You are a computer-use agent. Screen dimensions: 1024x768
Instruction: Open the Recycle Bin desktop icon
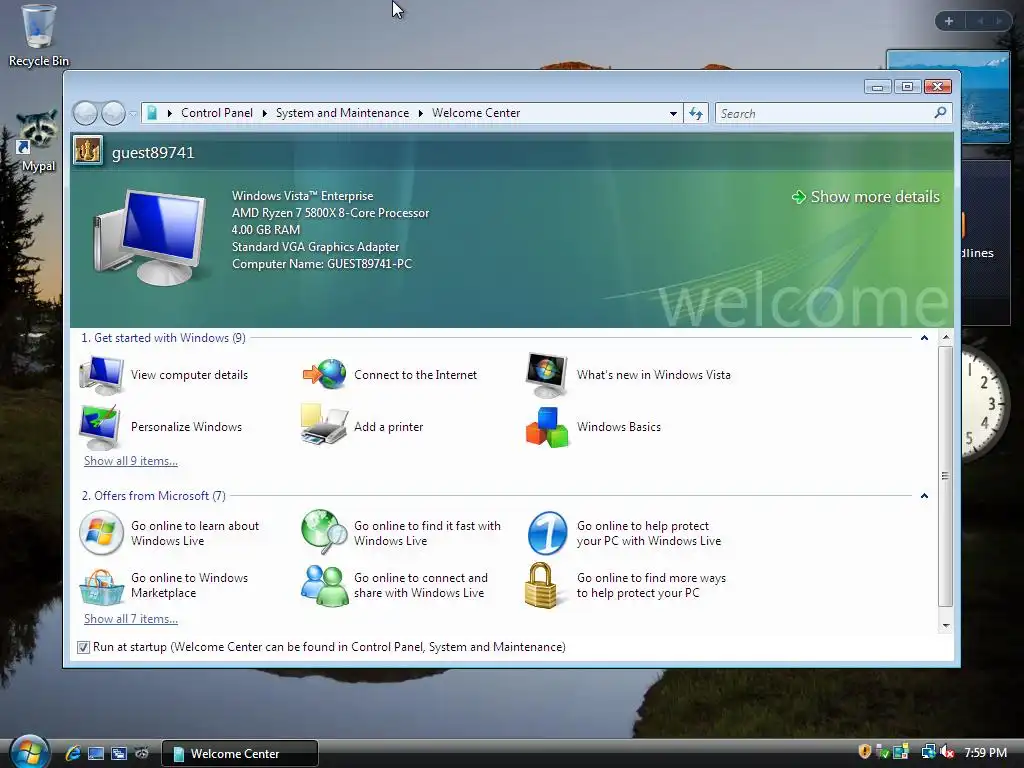pos(39,36)
